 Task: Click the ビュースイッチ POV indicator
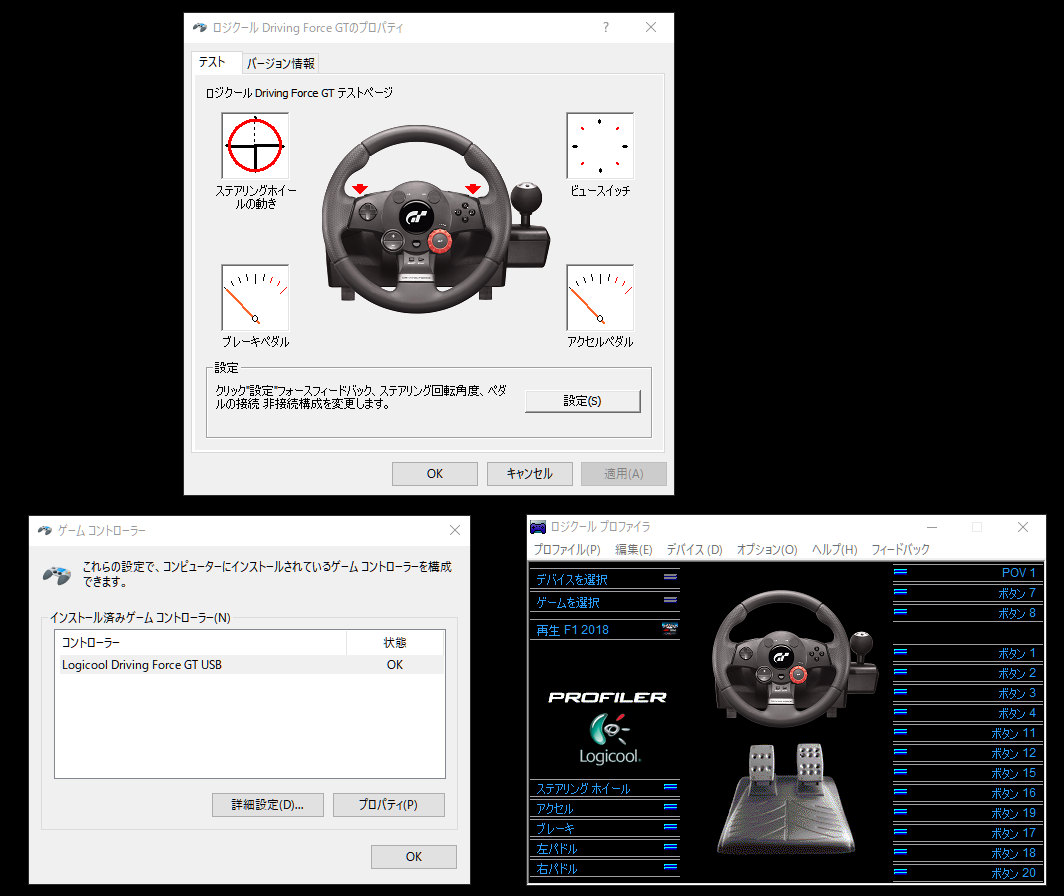(x=600, y=145)
